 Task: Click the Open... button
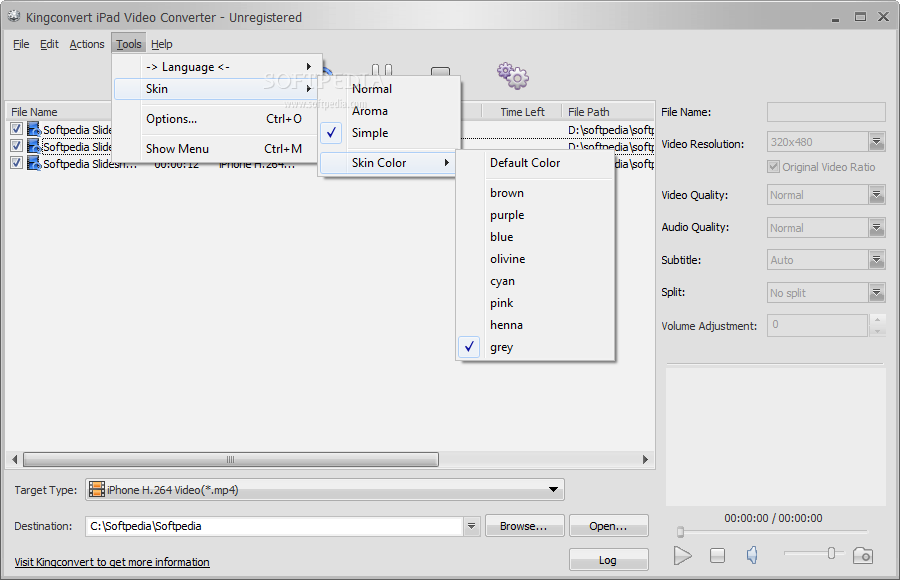[x=608, y=526]
